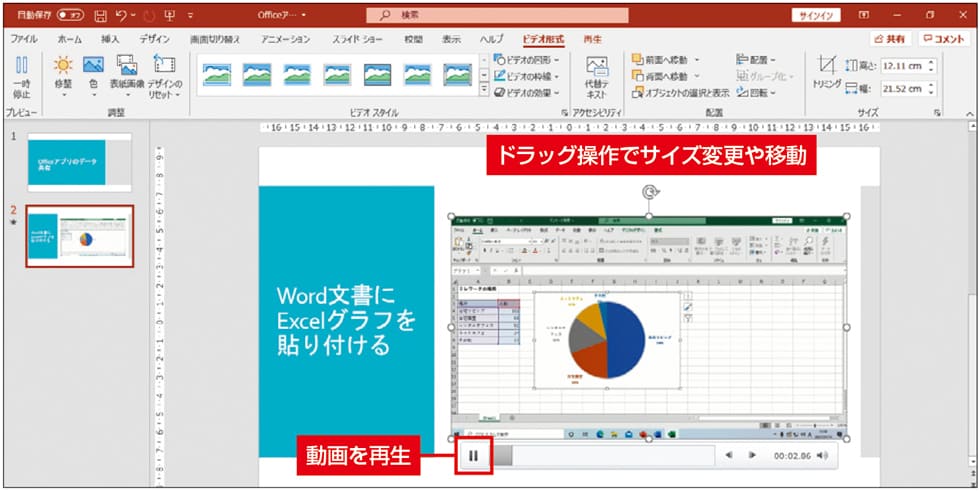Select the seventh video style thumbnail
Screen dimensions: 980x491
click(x=458, y=74)
